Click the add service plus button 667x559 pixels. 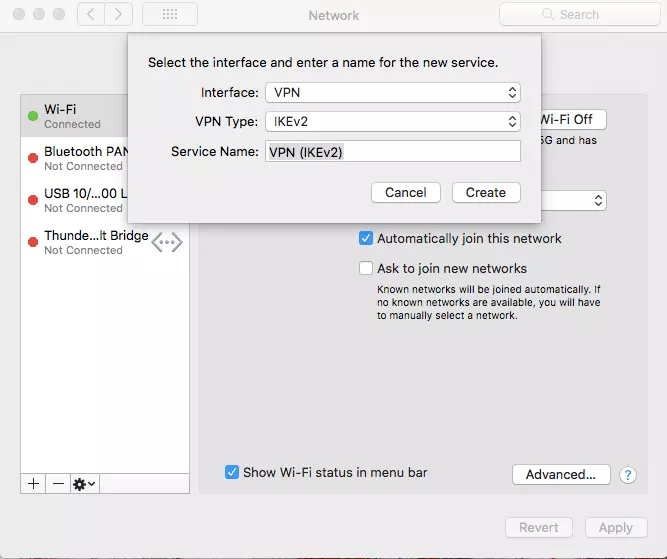pos(33,483)
